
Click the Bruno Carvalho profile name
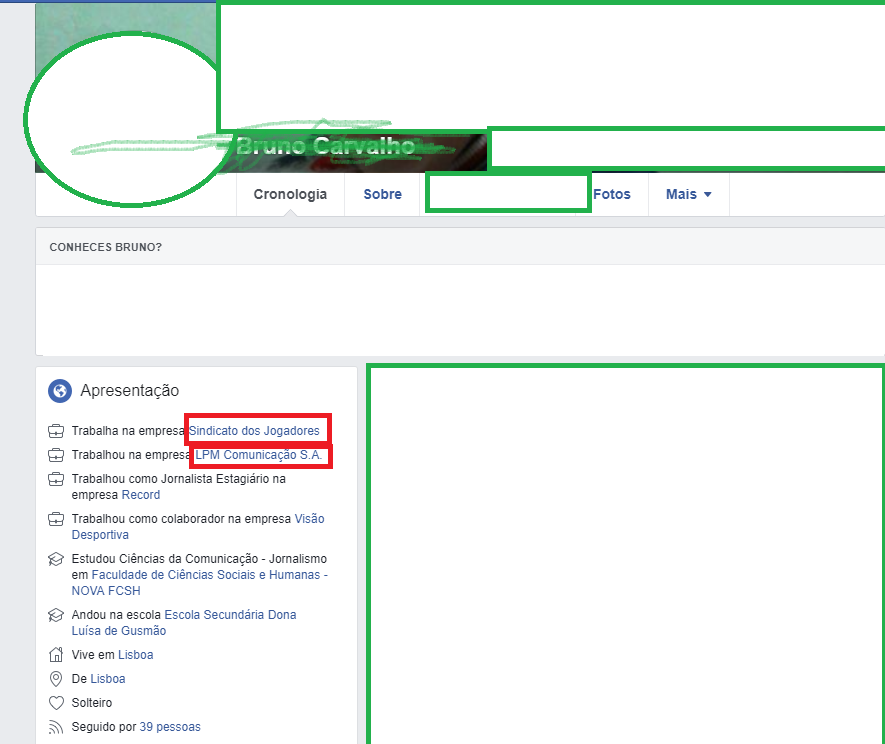point(326,146)
